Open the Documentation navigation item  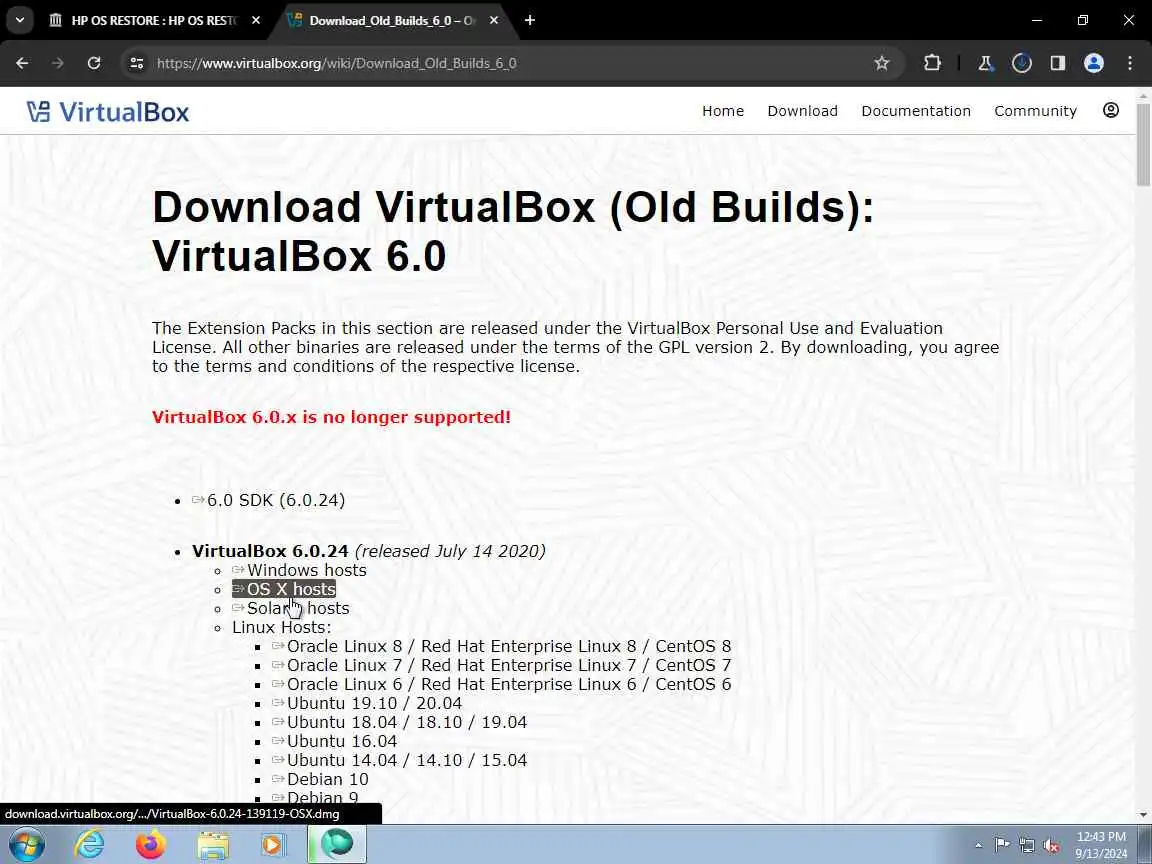pos(916,111)
